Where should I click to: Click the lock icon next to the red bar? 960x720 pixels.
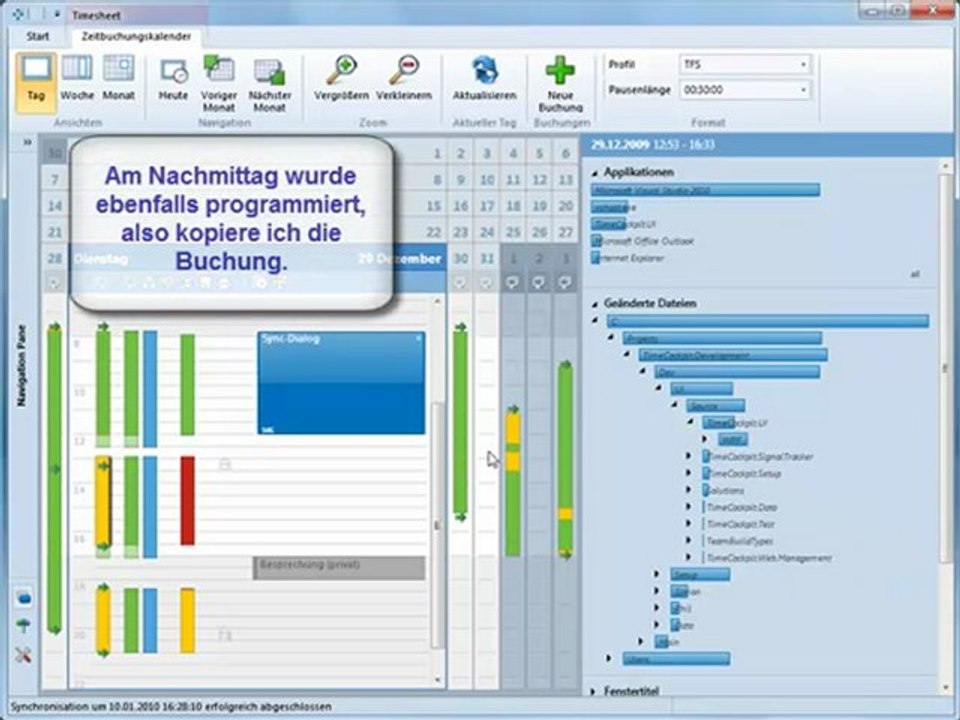(225, 465)
